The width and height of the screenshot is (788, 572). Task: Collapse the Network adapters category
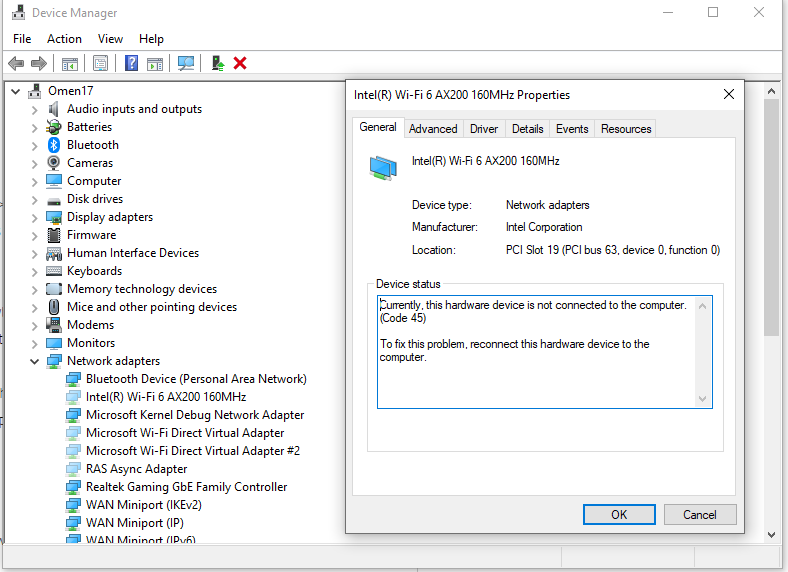[x=35, y=361]
